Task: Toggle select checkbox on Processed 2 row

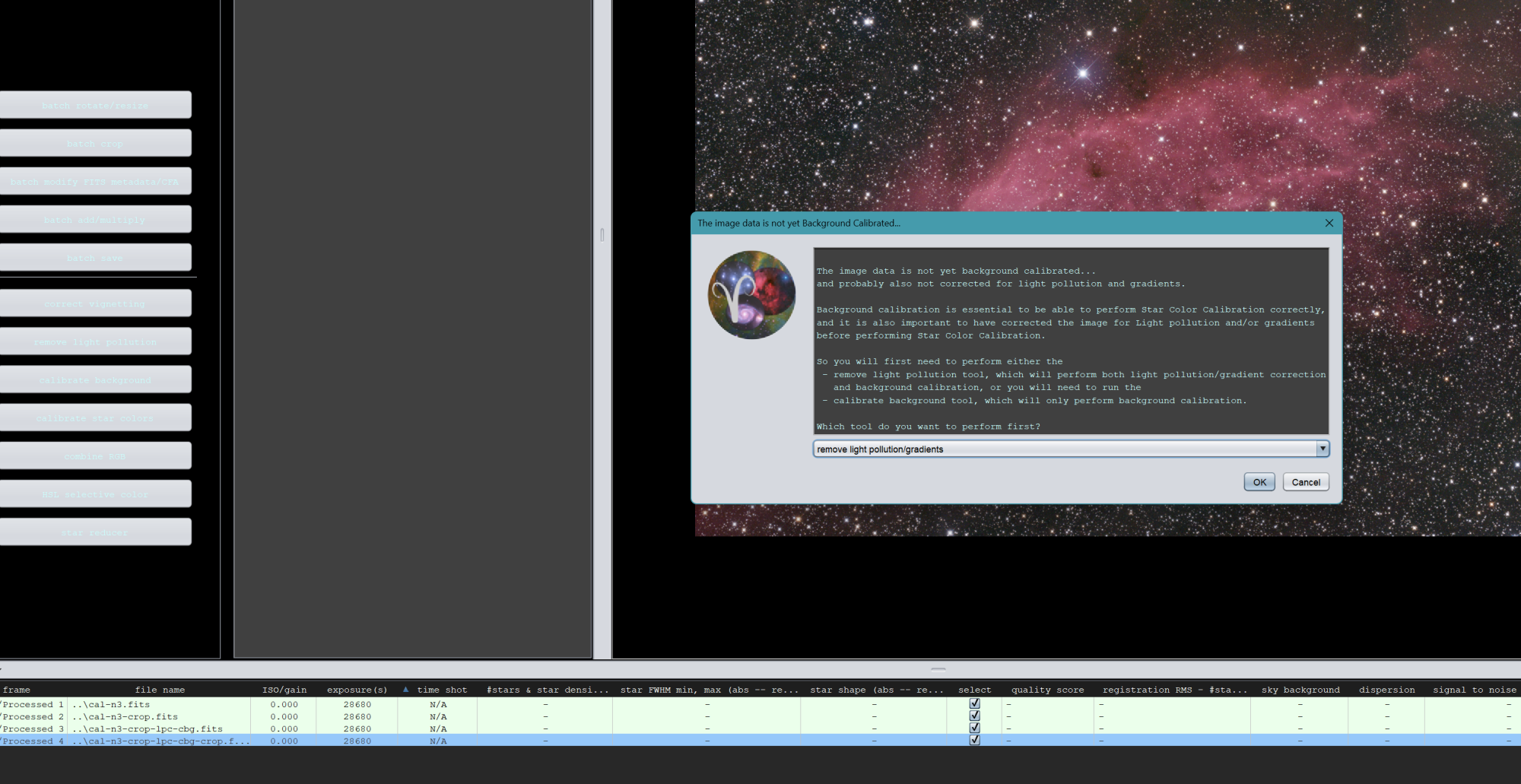Action: tap(975, 716)
